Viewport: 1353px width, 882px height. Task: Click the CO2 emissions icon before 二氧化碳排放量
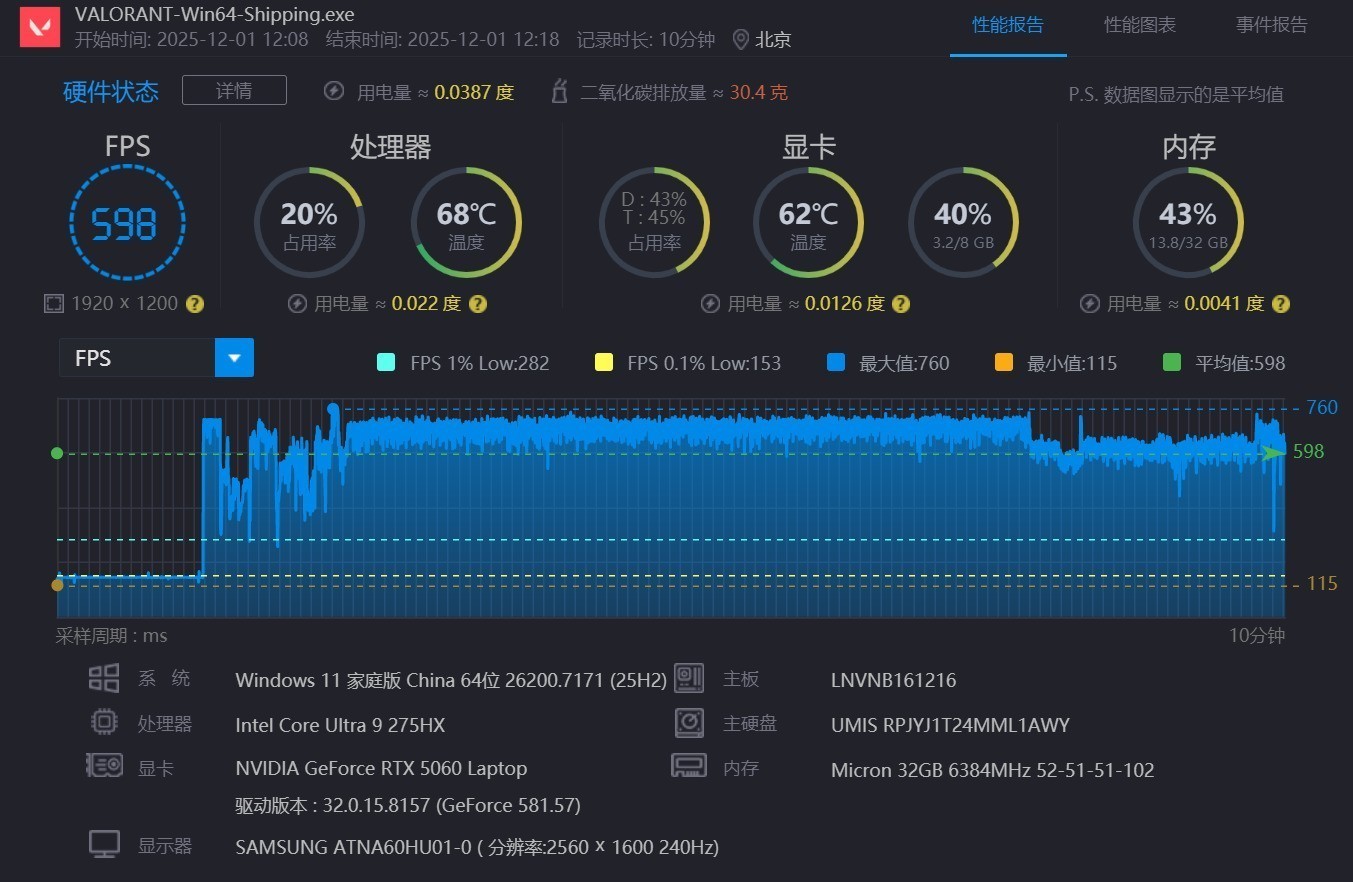tap(559, 91)
